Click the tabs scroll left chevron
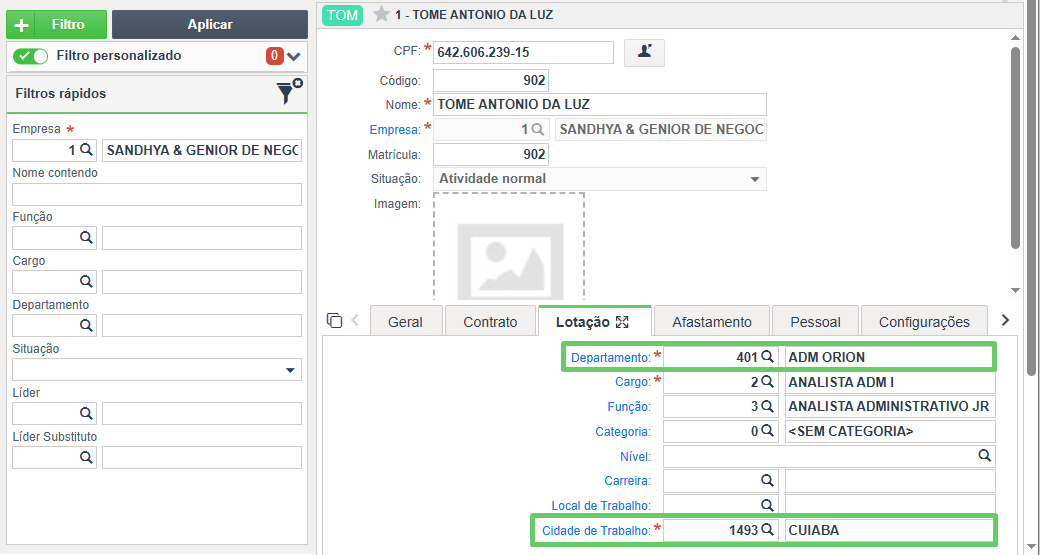This screenshot has height=555, width=1040. pyautogui.click(x=355, y=320)
